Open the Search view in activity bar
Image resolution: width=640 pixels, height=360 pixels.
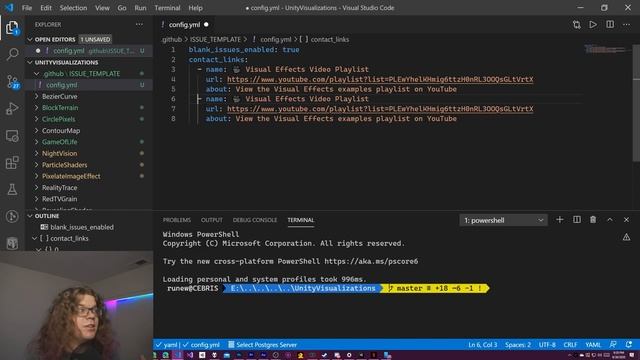[x=12, y=54]
